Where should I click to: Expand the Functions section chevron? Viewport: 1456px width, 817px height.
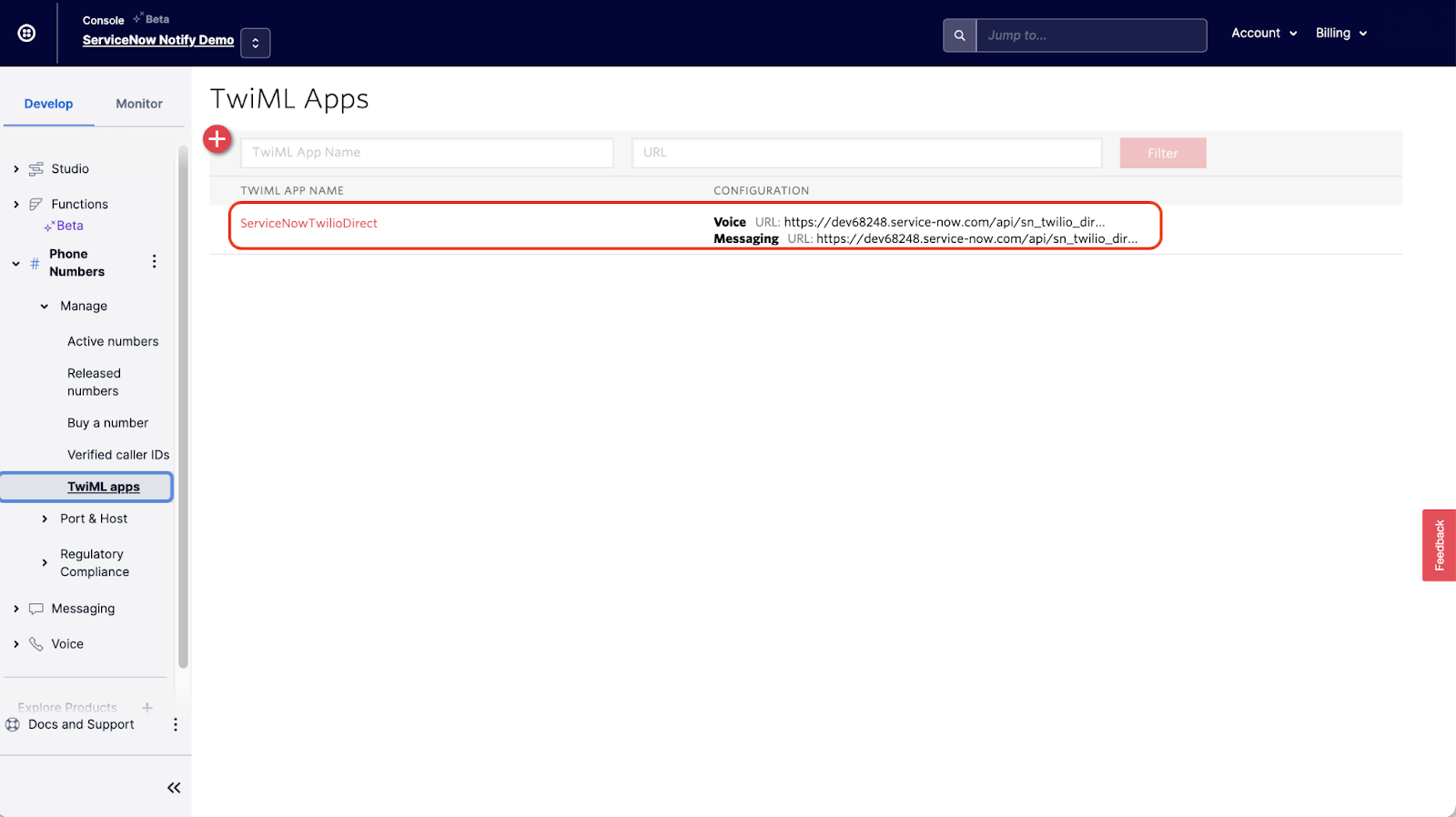pyautogui.click(x=16, y=205)
